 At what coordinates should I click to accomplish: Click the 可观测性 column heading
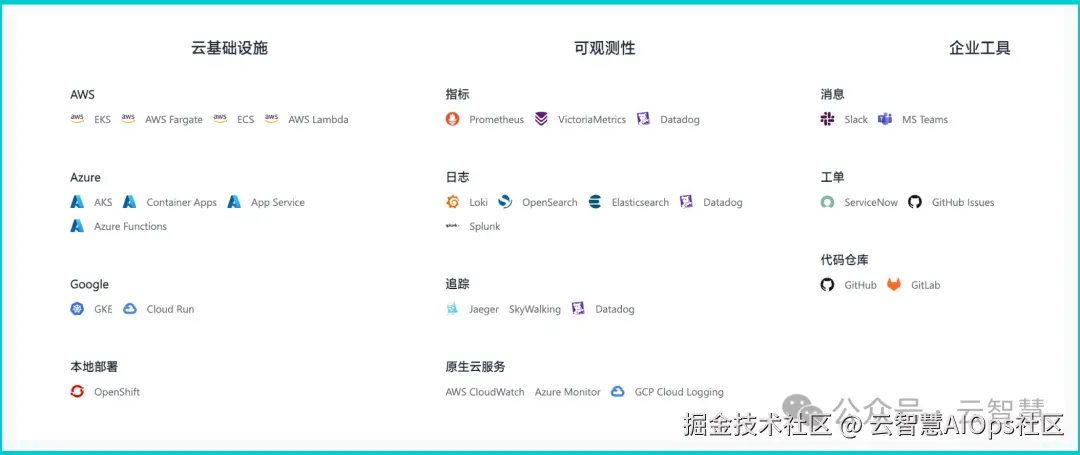pos(604,47)
